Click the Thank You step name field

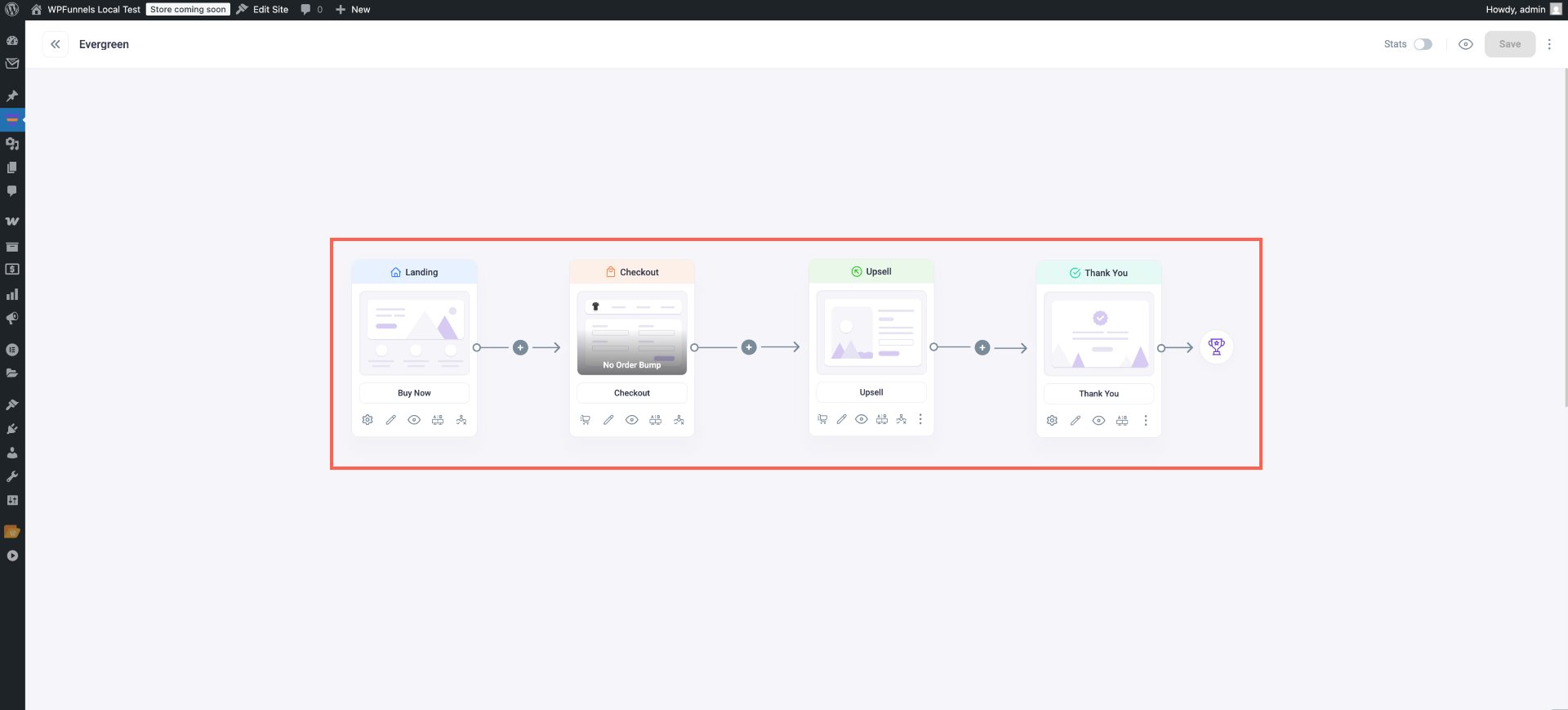[x=1099, y=394]
